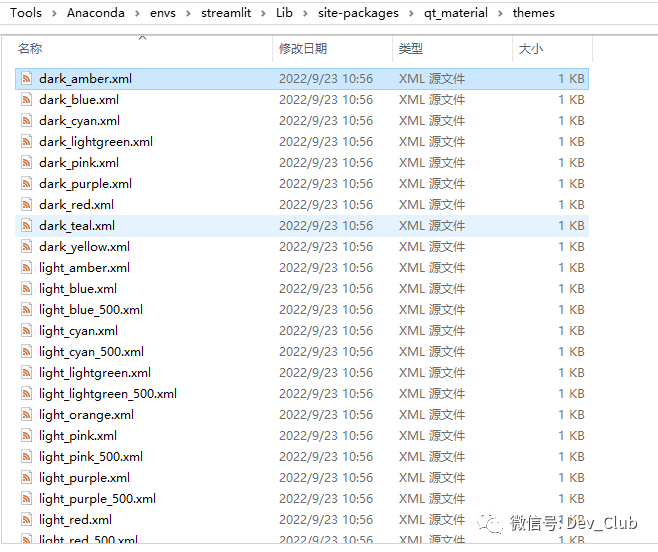This screenshot has height=552, width=658.
Task: Open envs folder from address path
Action: [163, 13]
